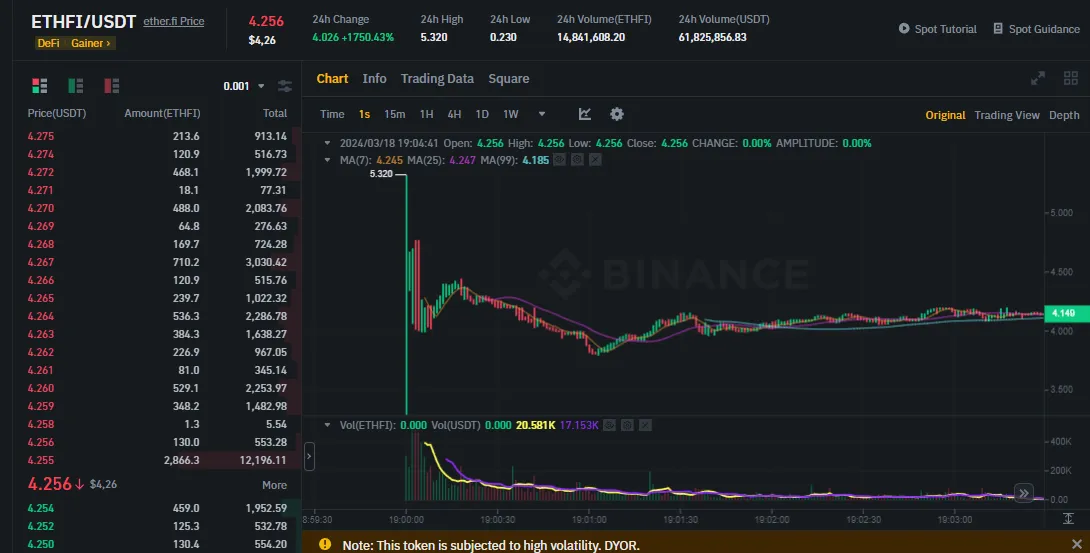The width and height of the screenshot is (1090, 553).
Task: Click the warning icon in volatility note
Action: pyautogui.click(x=325, y=544)
